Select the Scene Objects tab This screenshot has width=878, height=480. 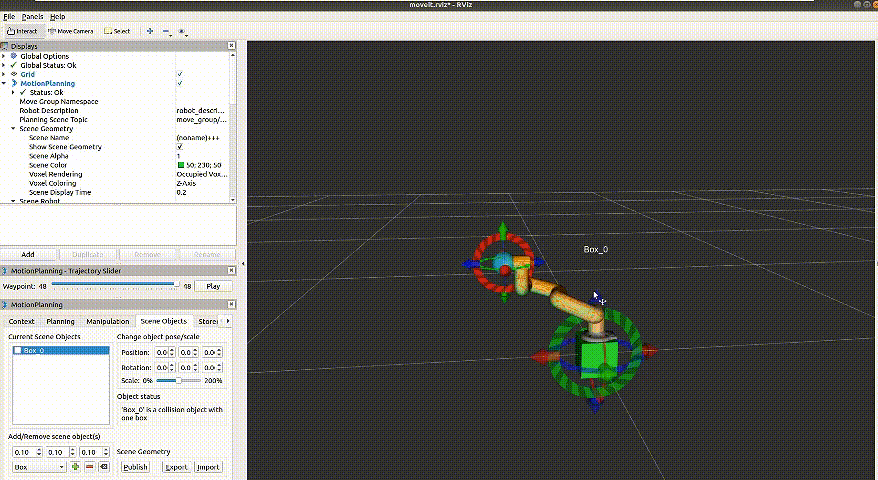click(x=164, y=321)
